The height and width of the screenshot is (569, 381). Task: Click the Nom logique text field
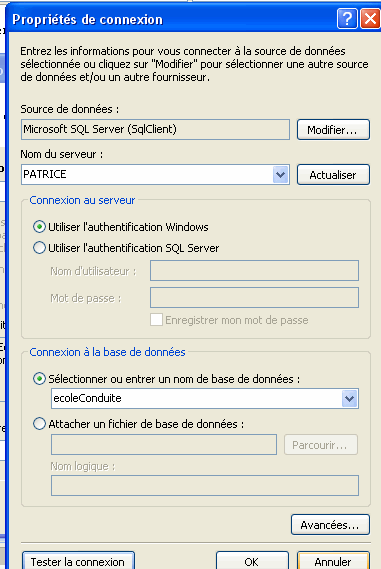coord(205,485)
